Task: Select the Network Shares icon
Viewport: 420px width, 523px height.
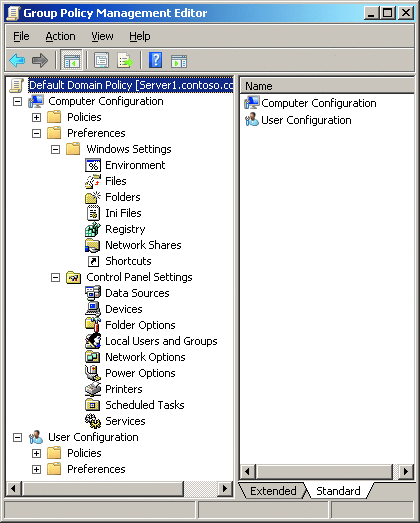Action: [x=93, y=245]
